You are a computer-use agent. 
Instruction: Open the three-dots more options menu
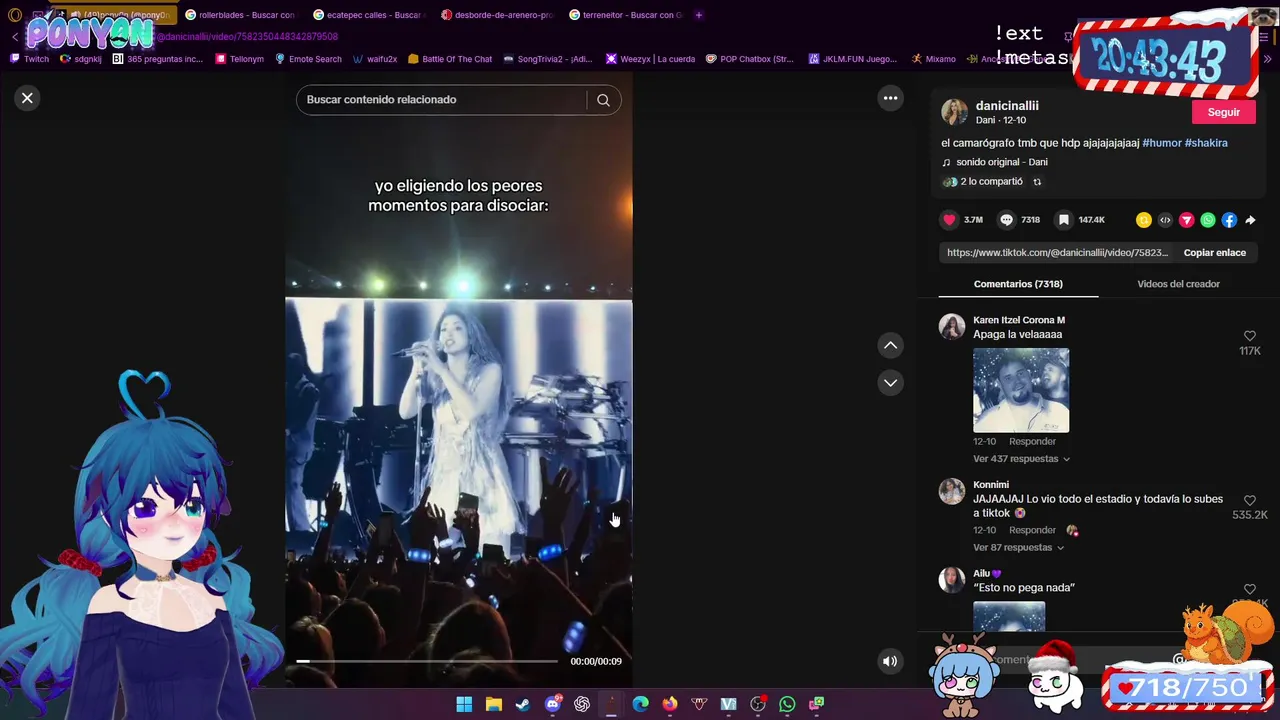890,98
